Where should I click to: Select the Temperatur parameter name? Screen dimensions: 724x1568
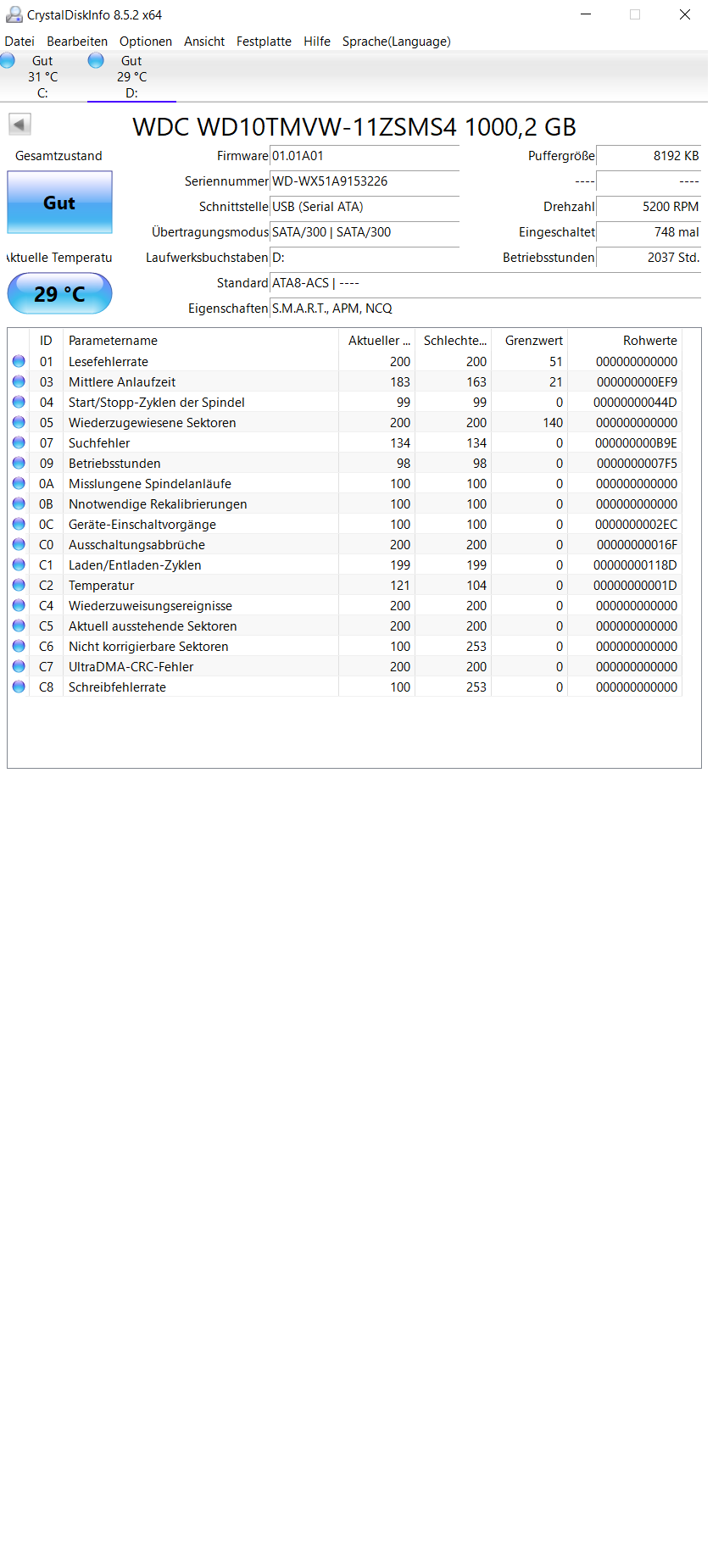click(101, 586)
